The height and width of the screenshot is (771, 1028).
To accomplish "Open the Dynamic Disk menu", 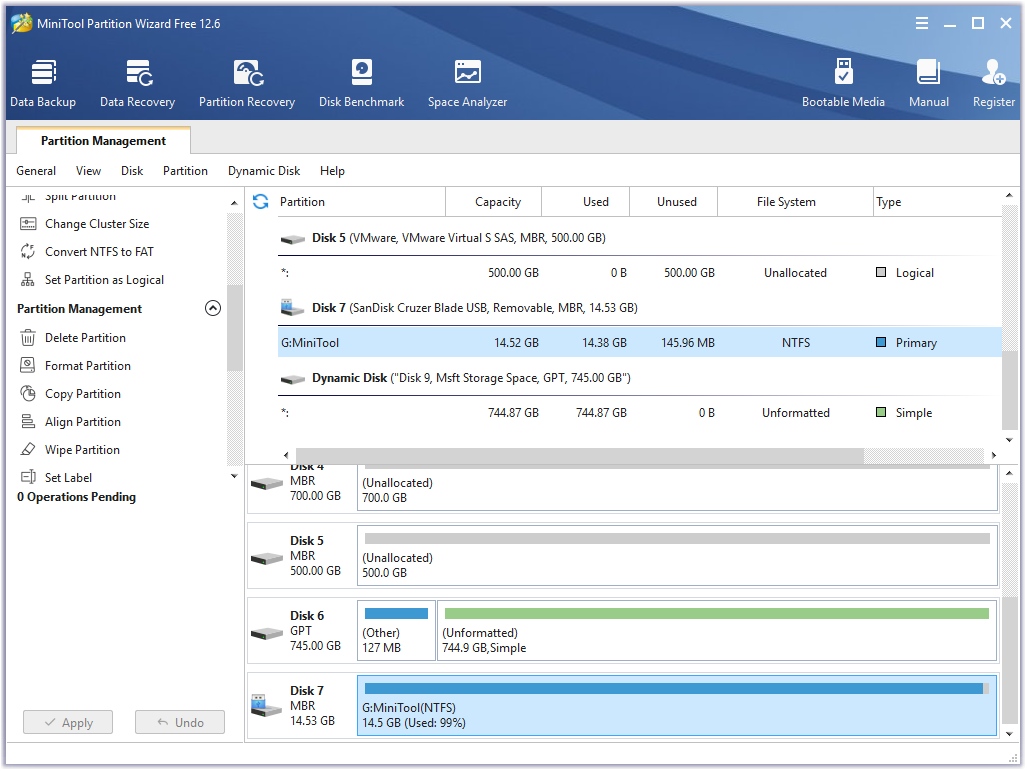I will tap(263, 171).
